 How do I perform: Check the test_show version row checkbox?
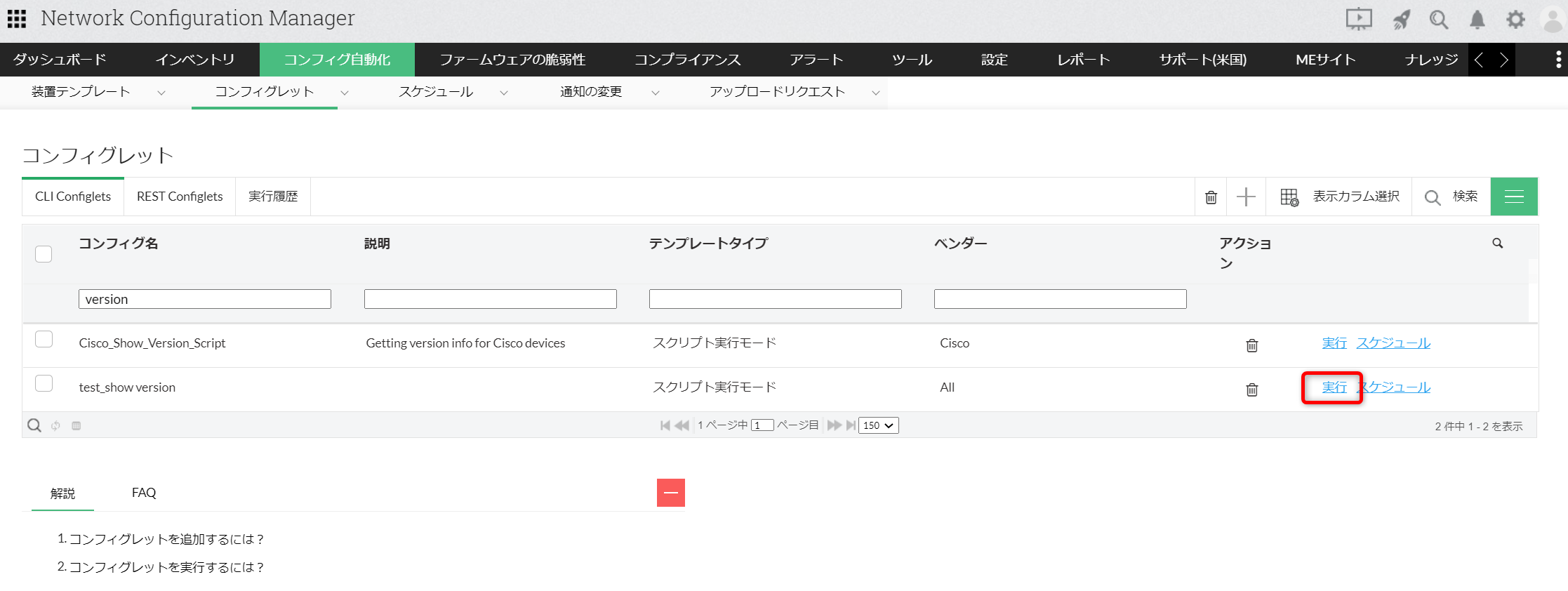(44, 383)
